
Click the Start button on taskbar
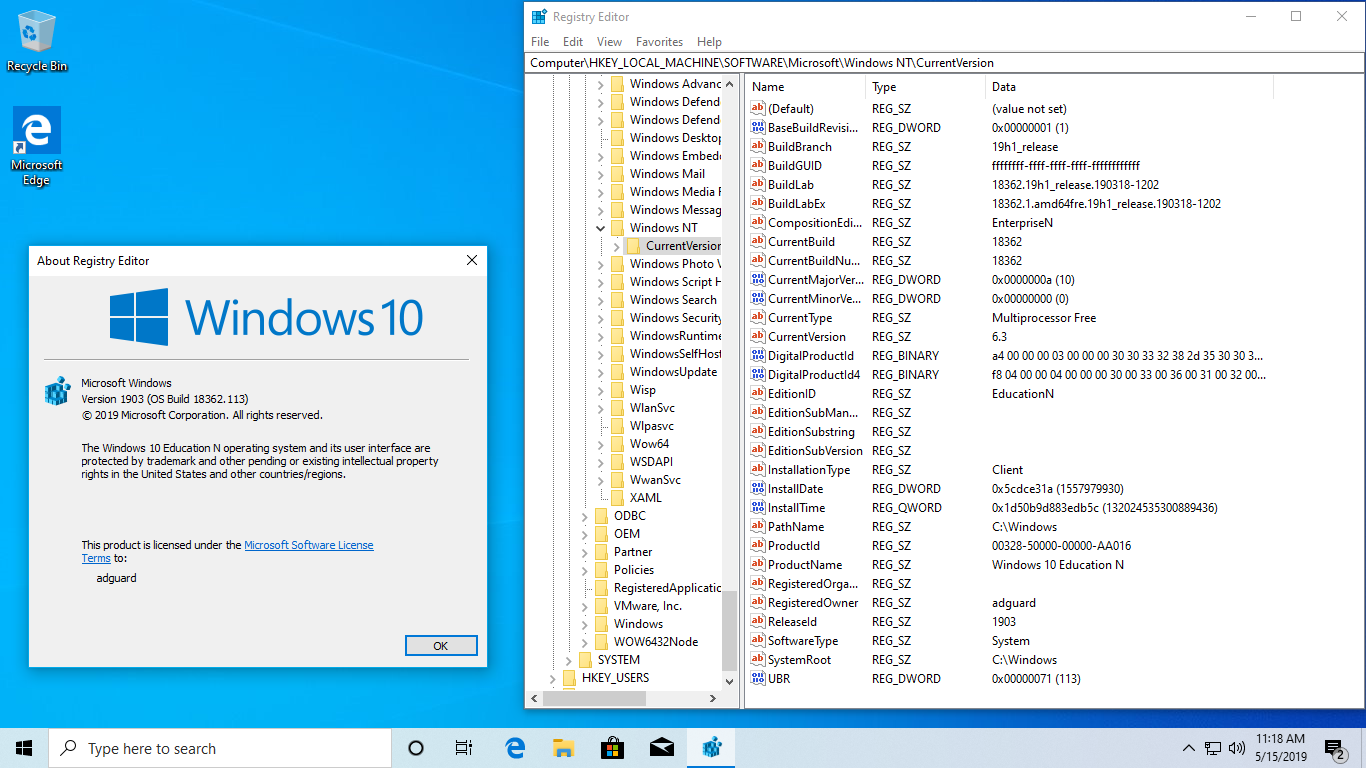pos(24,748)
